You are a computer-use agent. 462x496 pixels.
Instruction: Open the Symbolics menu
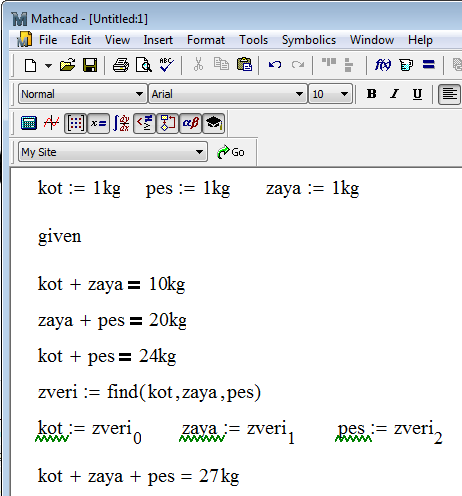[309, 40]
